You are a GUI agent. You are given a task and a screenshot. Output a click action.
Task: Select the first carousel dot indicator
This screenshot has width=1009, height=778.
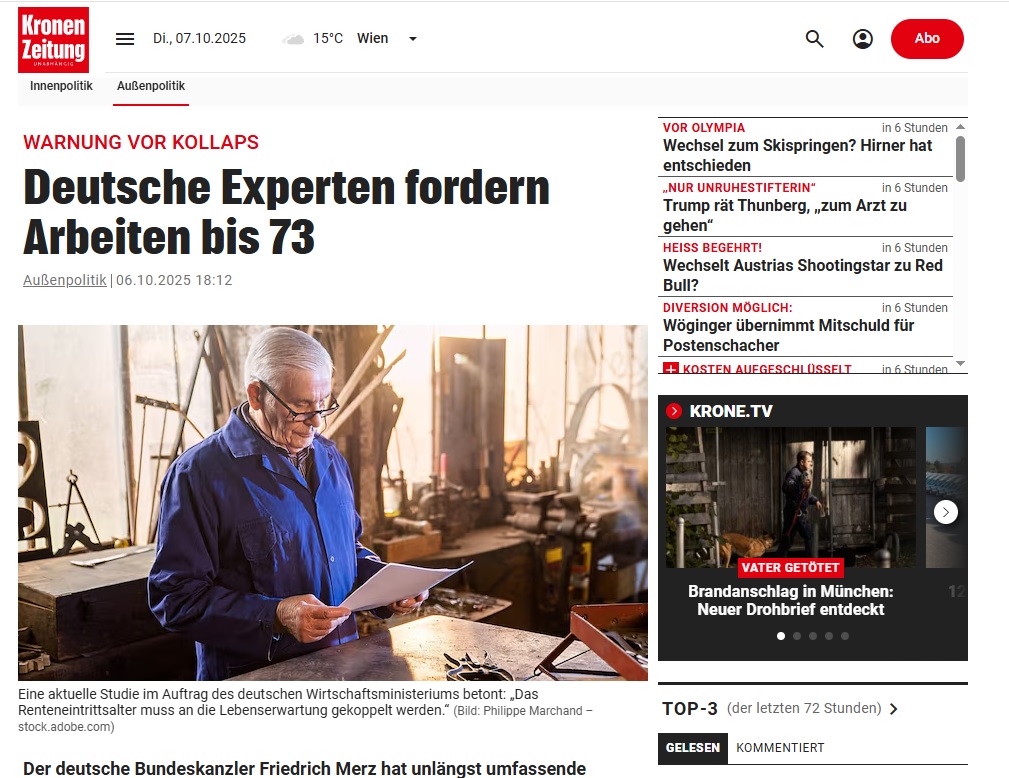click(781, 636)
